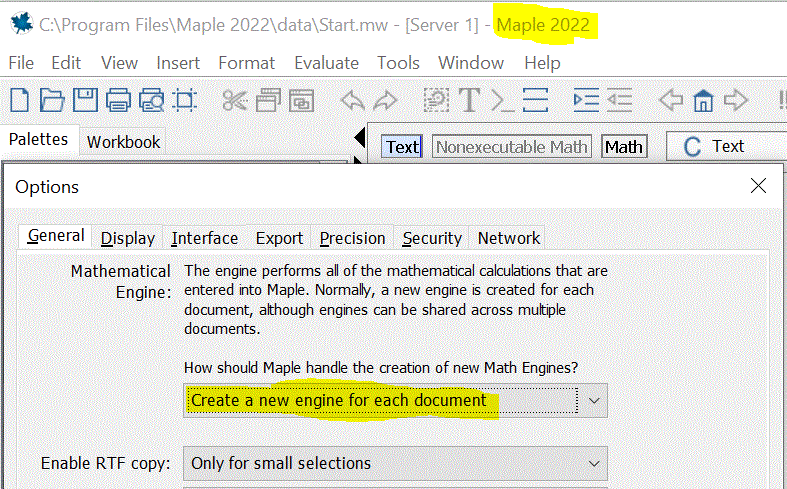The image size is (787, 489).
Task: Switch to the Interface options tab
Action: pyautogui.click(x=204, y=238)
